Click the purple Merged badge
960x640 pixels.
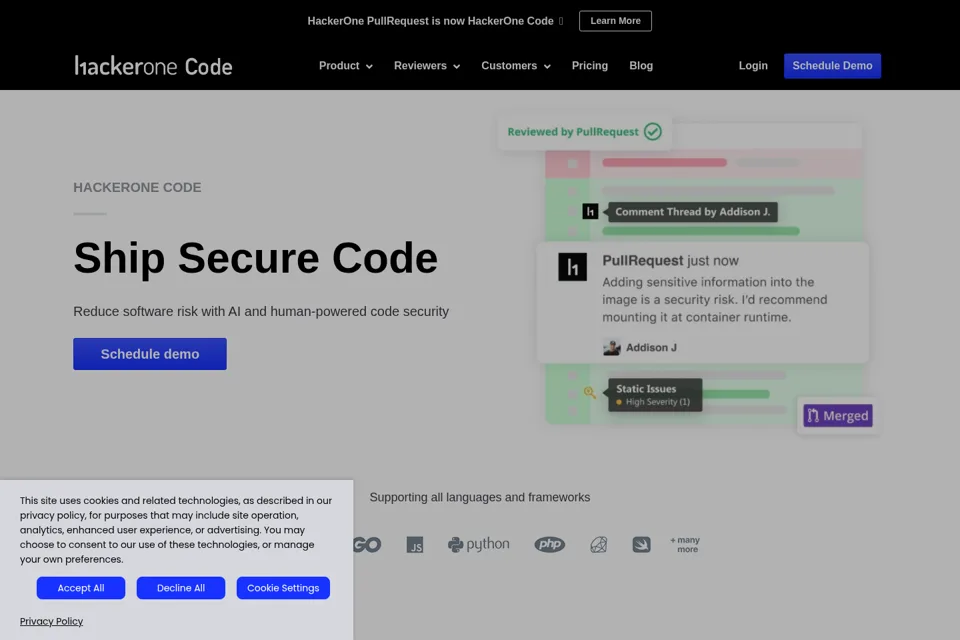click(x=838, y=416)
